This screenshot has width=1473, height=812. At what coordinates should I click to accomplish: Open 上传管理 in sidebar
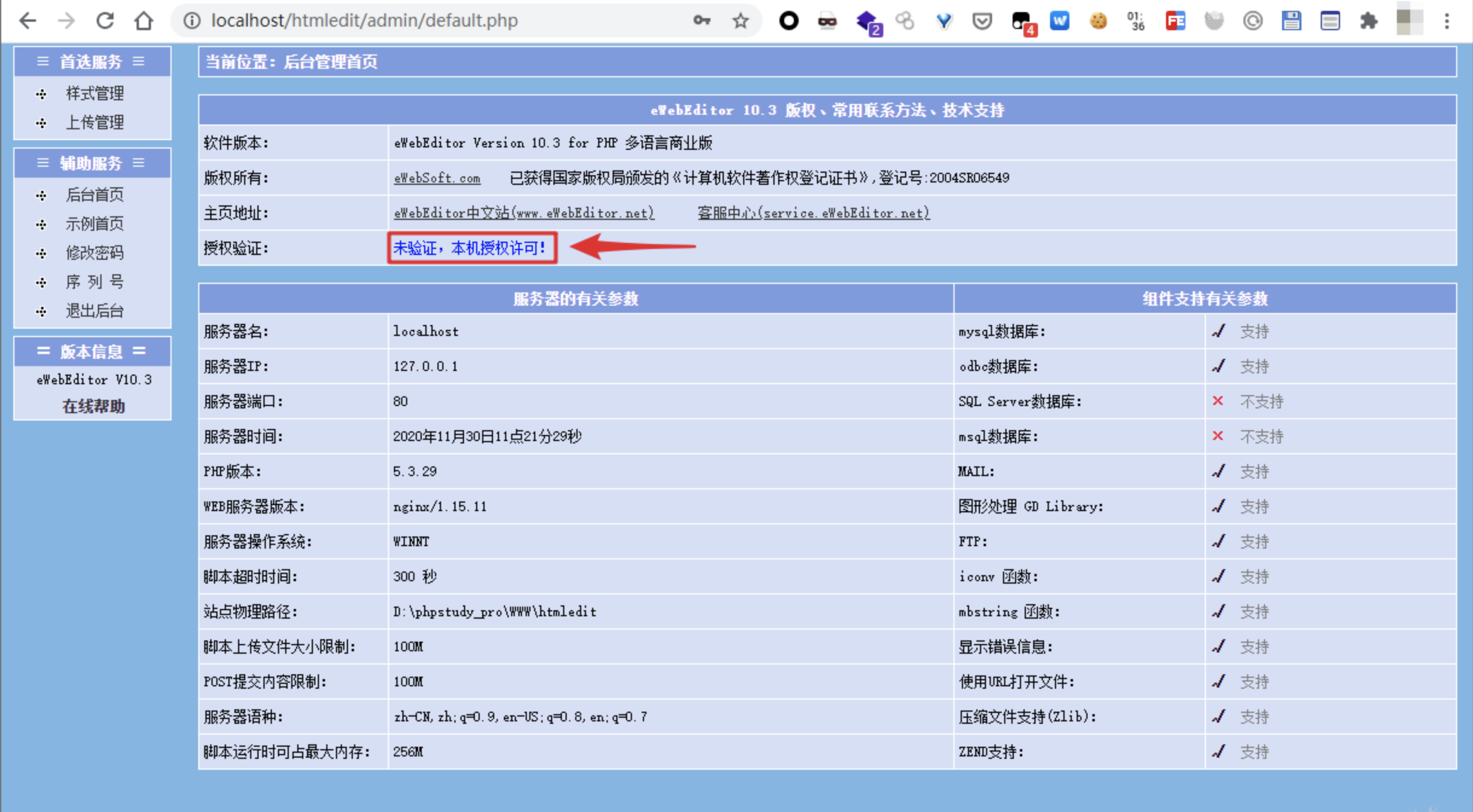click(95, 122)
